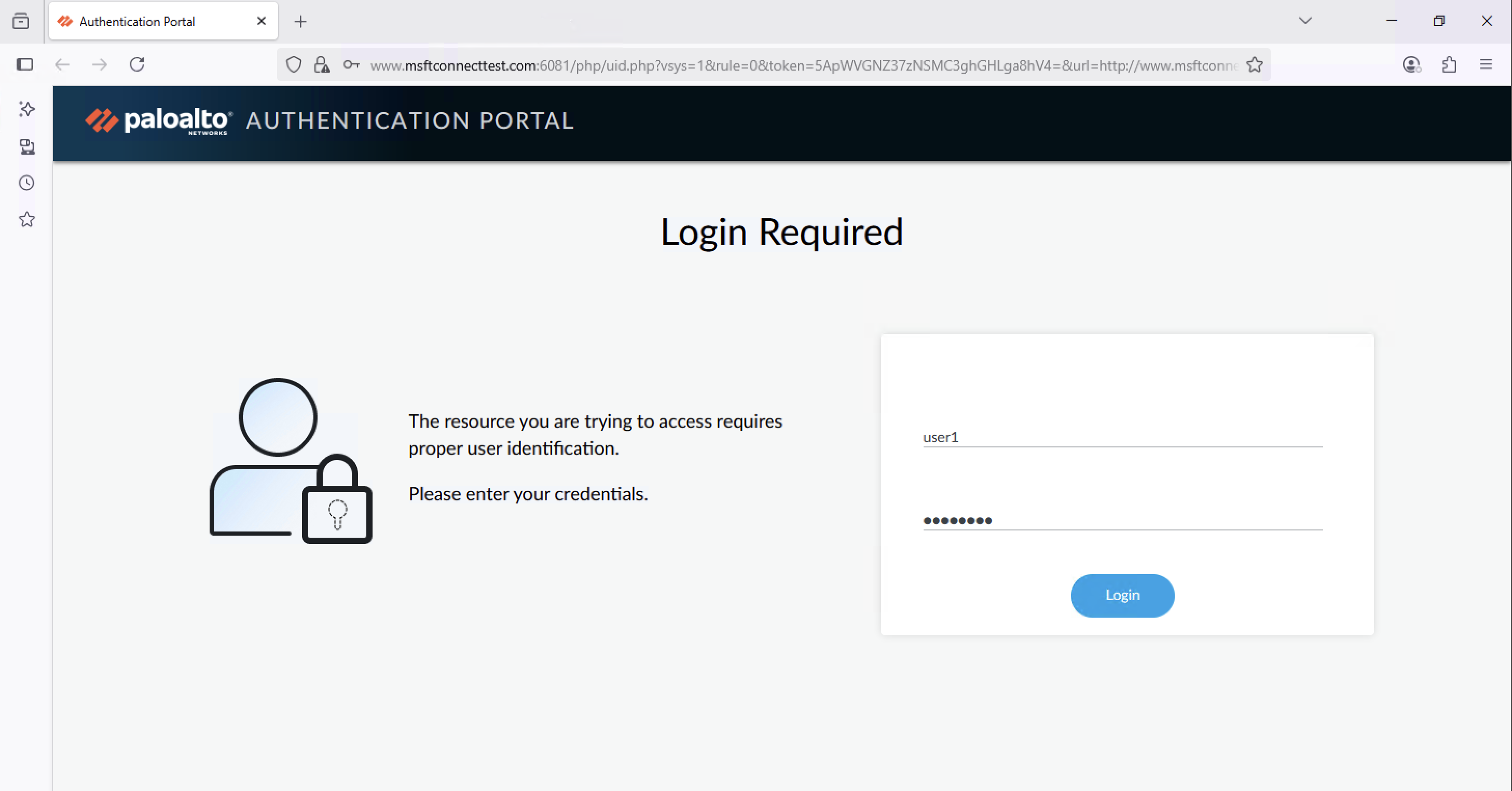Open History panel in sidebar
The width and height of the screenshot is (1512, 791).
27,183
